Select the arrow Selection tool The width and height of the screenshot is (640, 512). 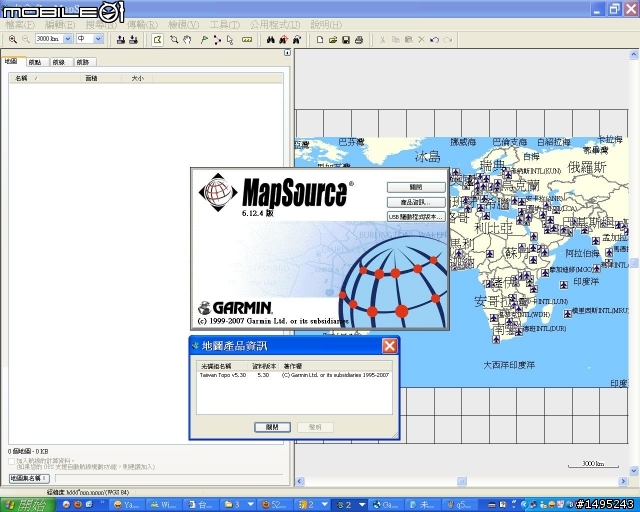click(x=230, y=39)
